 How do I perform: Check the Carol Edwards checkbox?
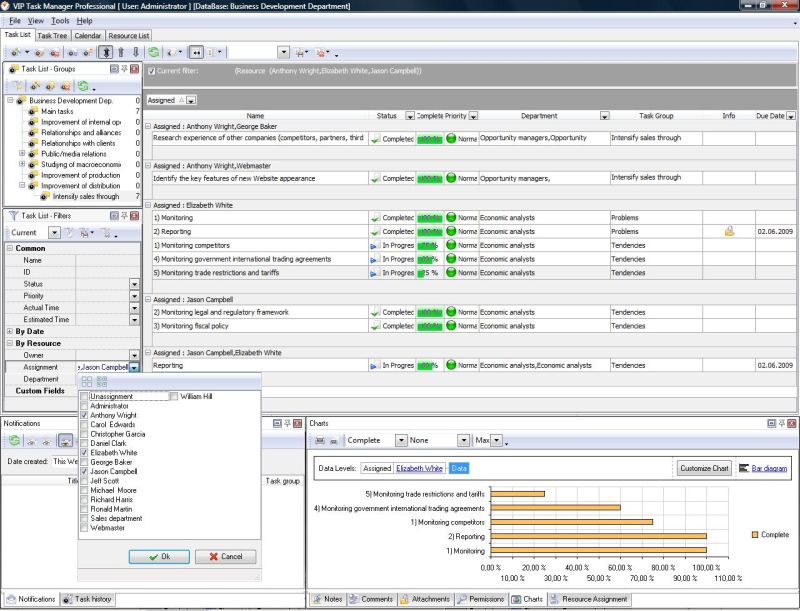pyautogui.click(x=84, y=424)
